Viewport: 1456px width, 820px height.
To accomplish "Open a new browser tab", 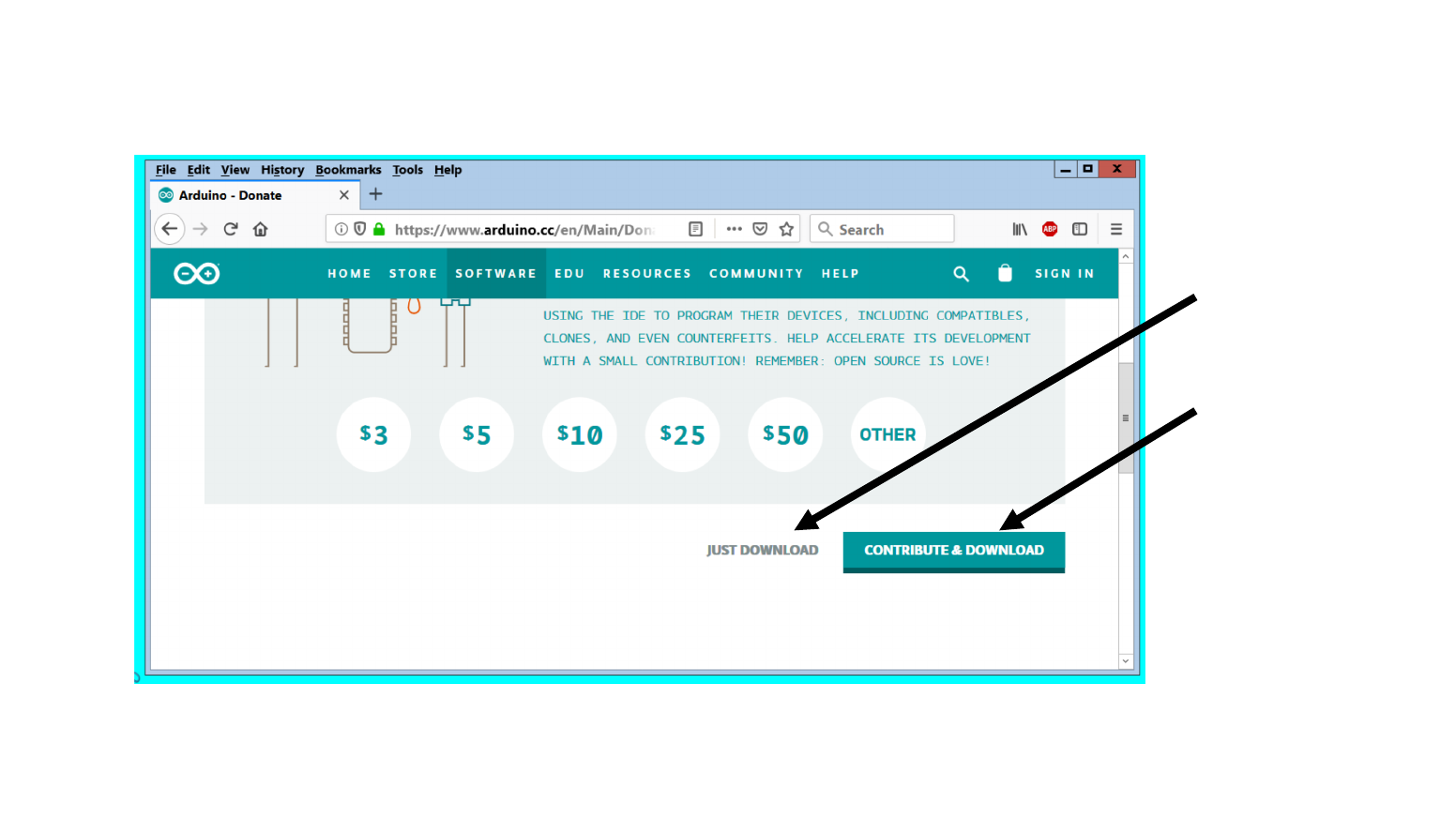I will [x=376, y=194].
